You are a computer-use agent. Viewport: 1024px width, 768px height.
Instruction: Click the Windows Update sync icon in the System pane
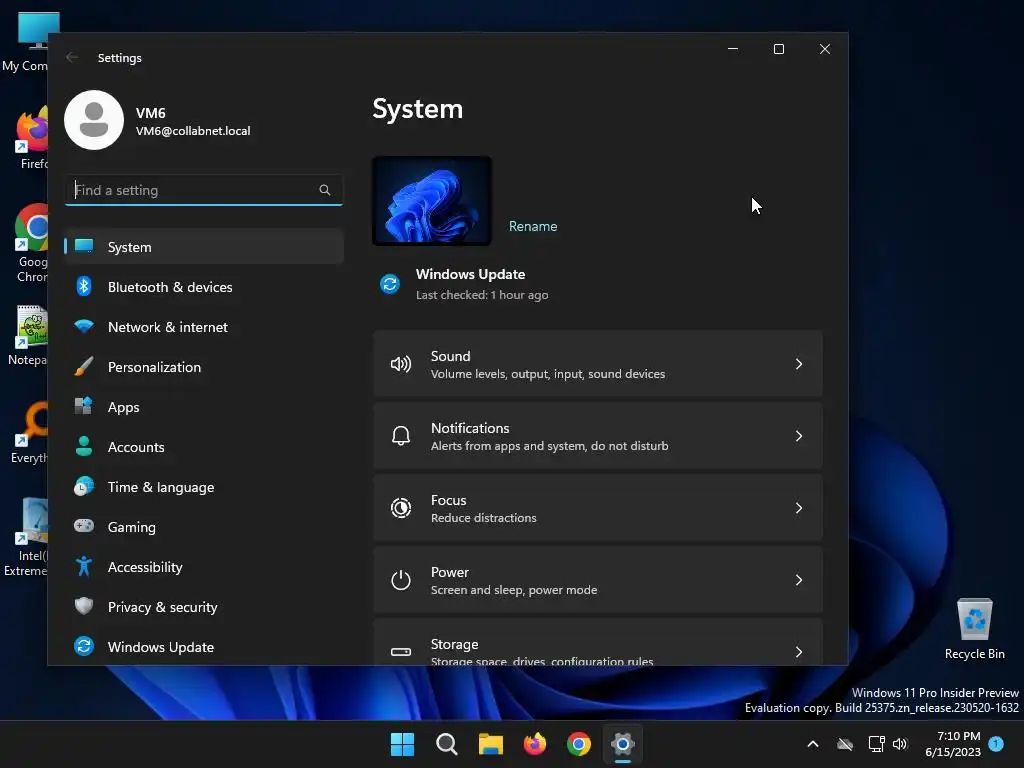pyautogui.click(x=390, y=284)
